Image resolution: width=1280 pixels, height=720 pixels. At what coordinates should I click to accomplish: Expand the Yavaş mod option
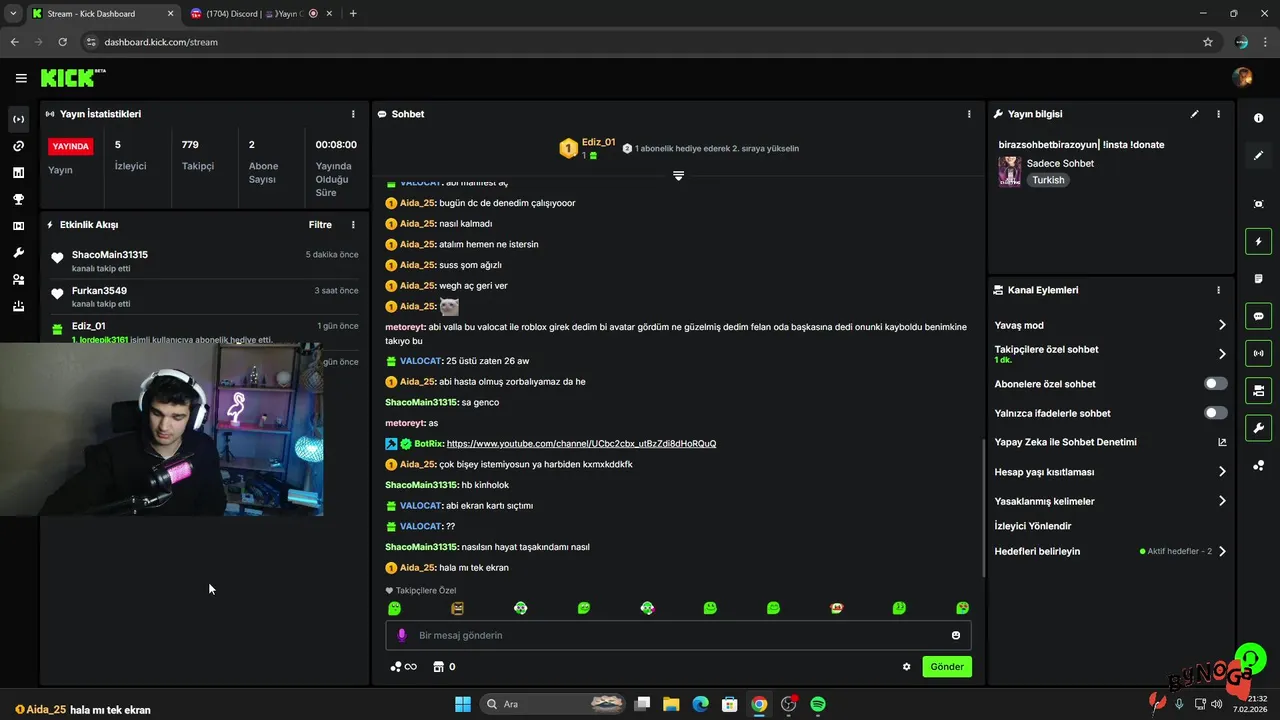click(x=1110, y=325)
